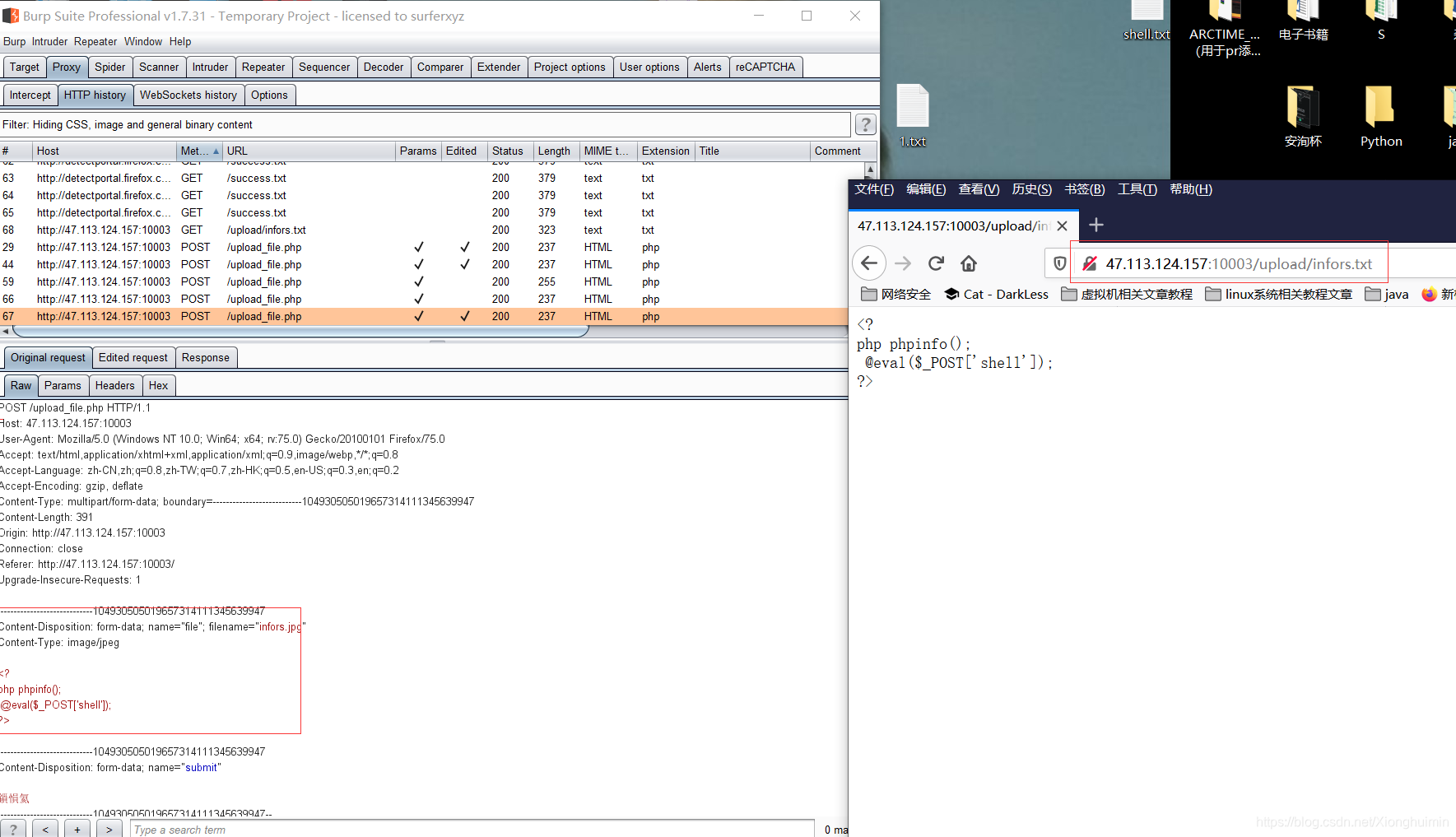
Task: Switch to Params view tab
Action: (x=63, y=385)
